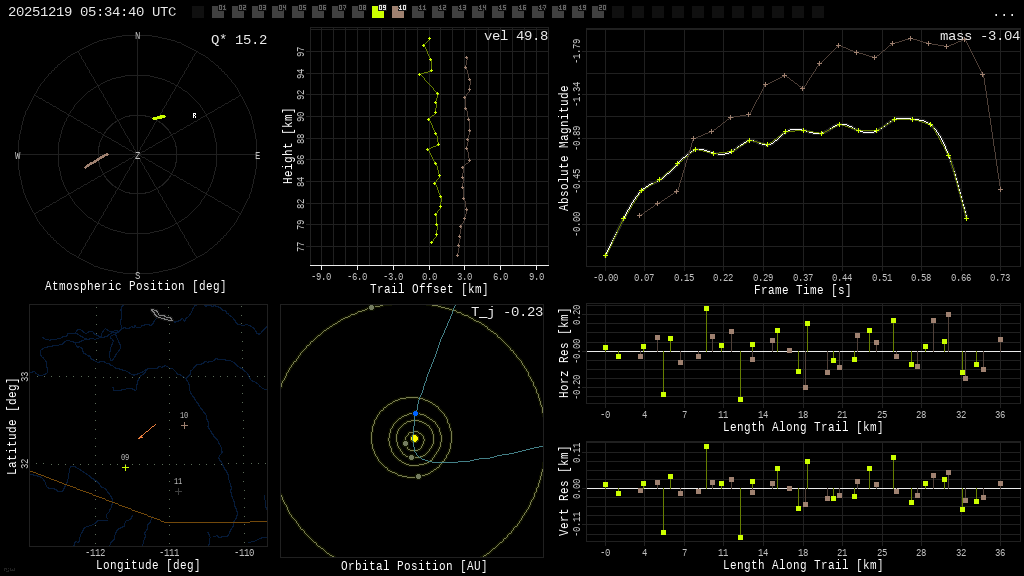Select station 10 cross marker on map
Screen dimensions: 1024x576
(184, 425)
